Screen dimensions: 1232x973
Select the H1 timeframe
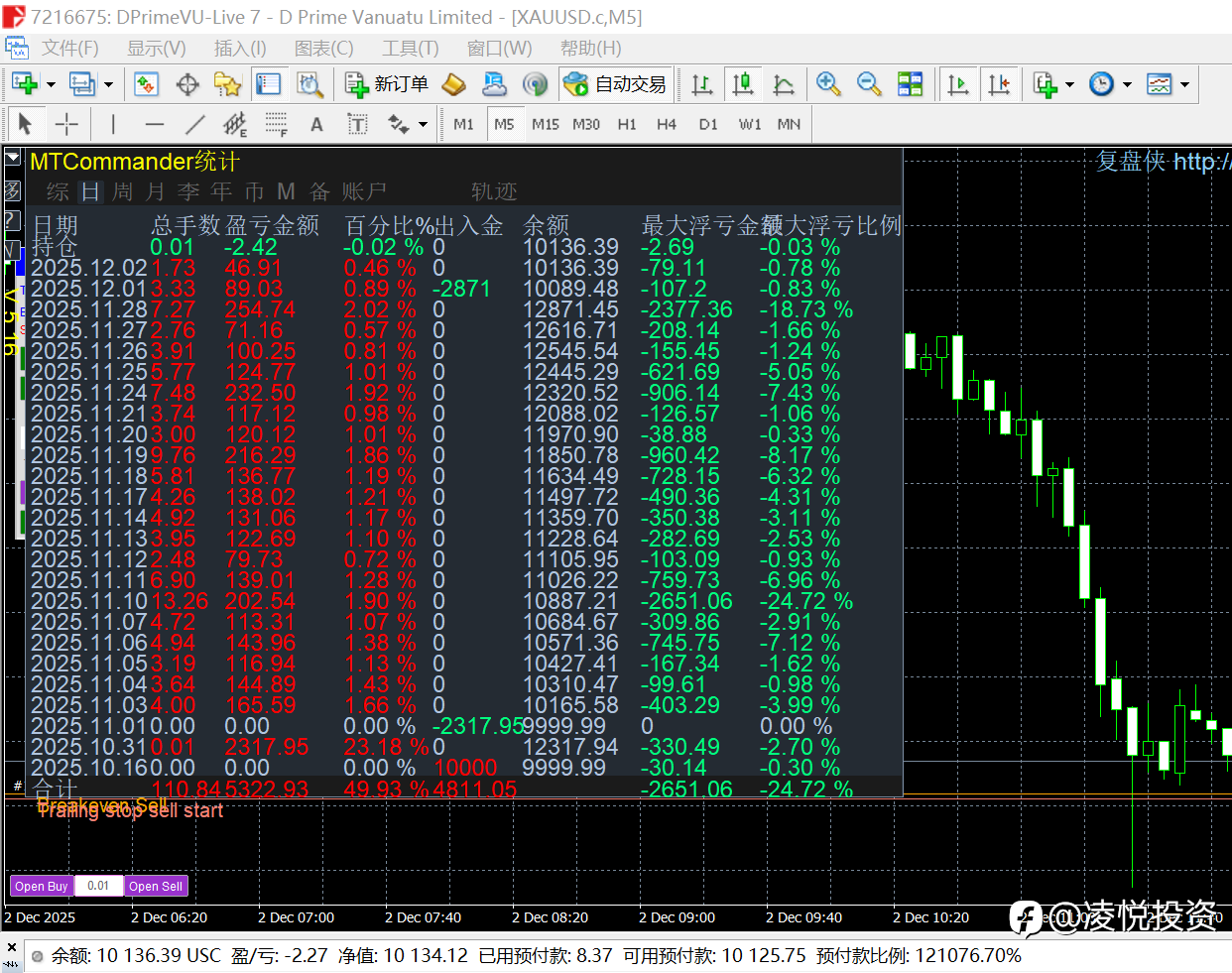626,124
